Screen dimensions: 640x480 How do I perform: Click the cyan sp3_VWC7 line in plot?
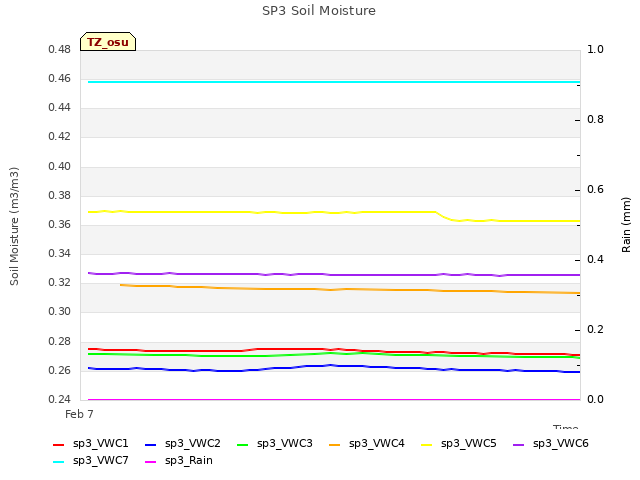334,82
